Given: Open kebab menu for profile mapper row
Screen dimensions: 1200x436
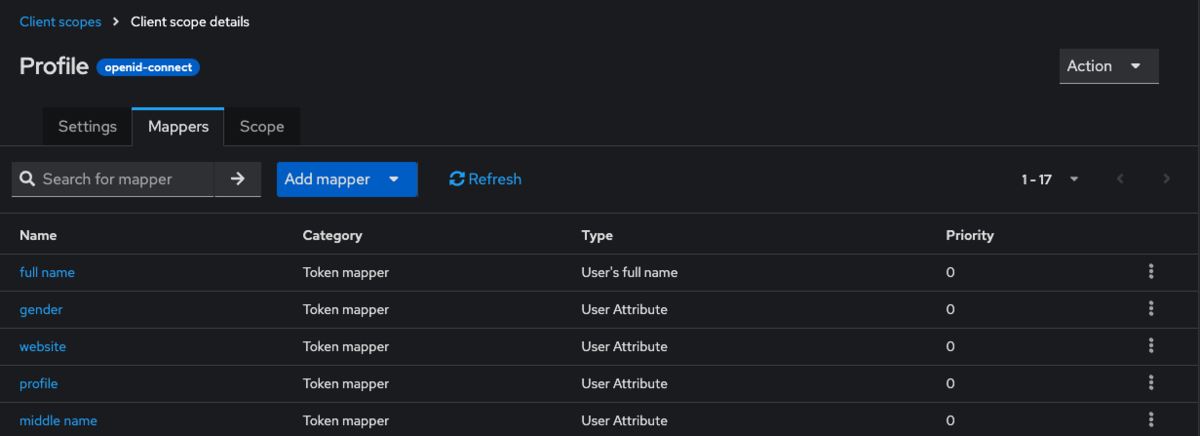Looking at the screenshot, I should 1151,383.
